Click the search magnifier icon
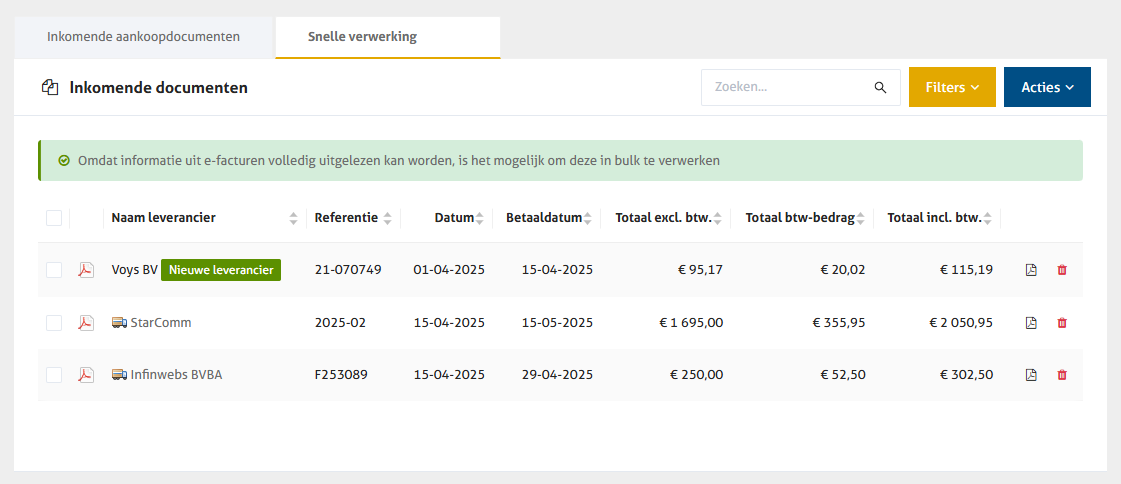 (880, 88)
